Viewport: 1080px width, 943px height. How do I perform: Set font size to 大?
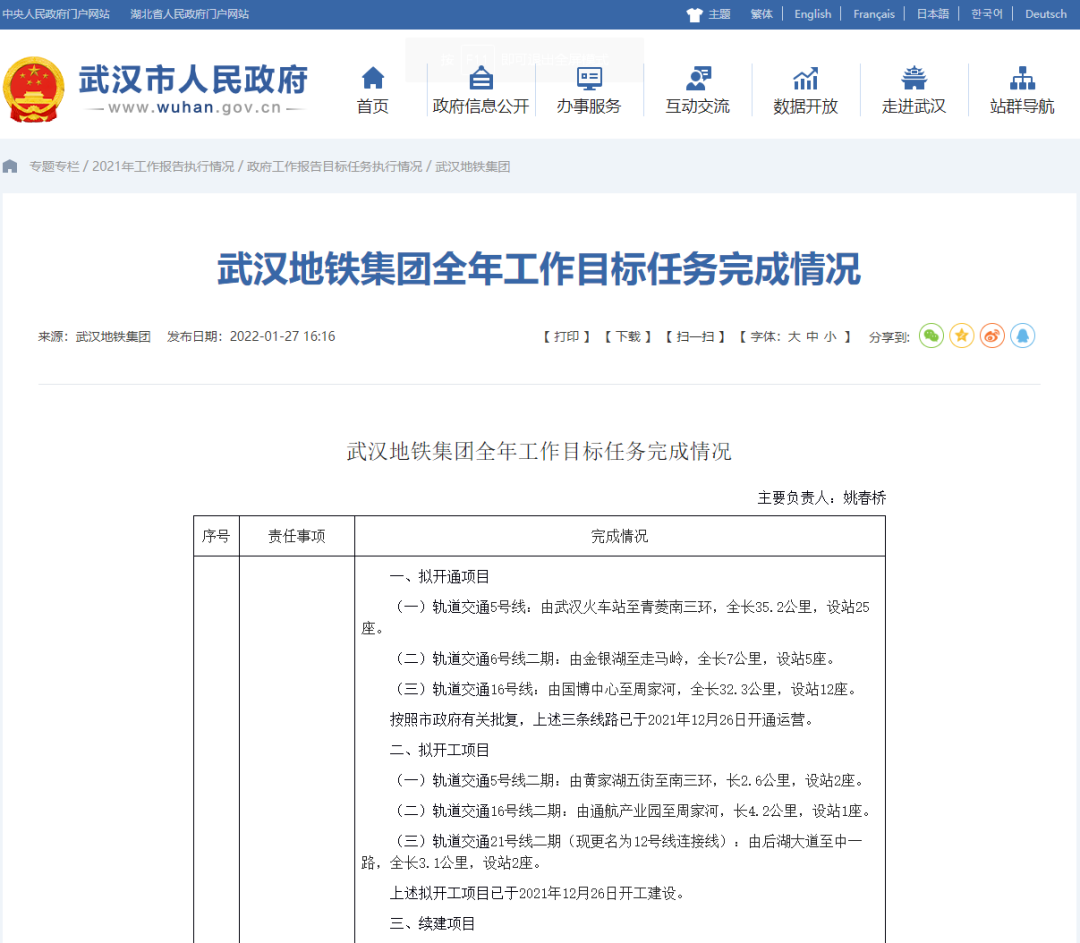tap(793, 337)
